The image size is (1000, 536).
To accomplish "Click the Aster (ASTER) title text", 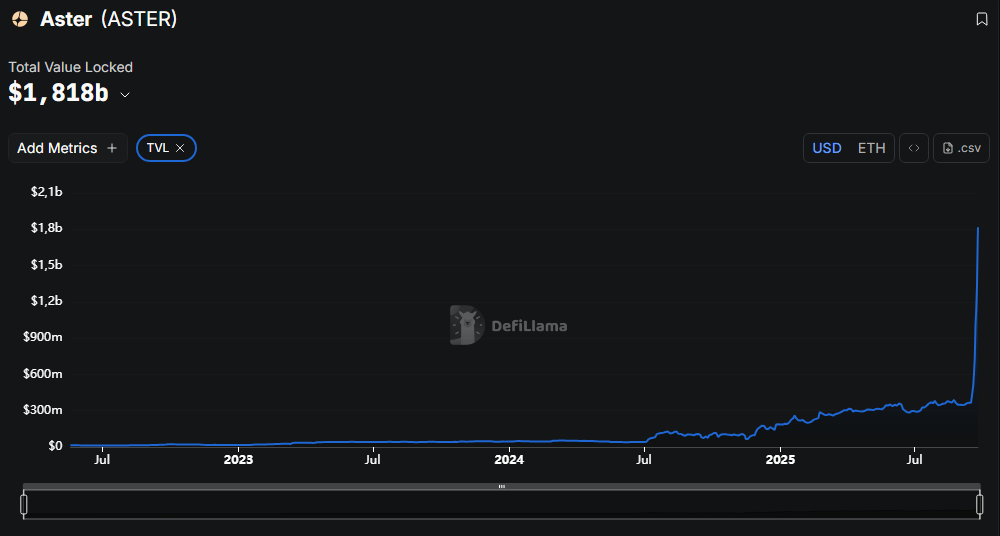I will tap(108, 19).
